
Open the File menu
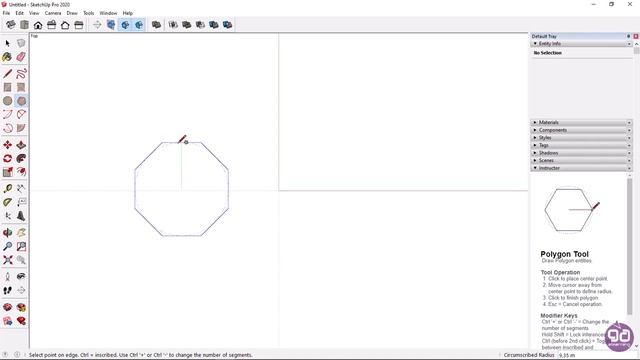6,13
